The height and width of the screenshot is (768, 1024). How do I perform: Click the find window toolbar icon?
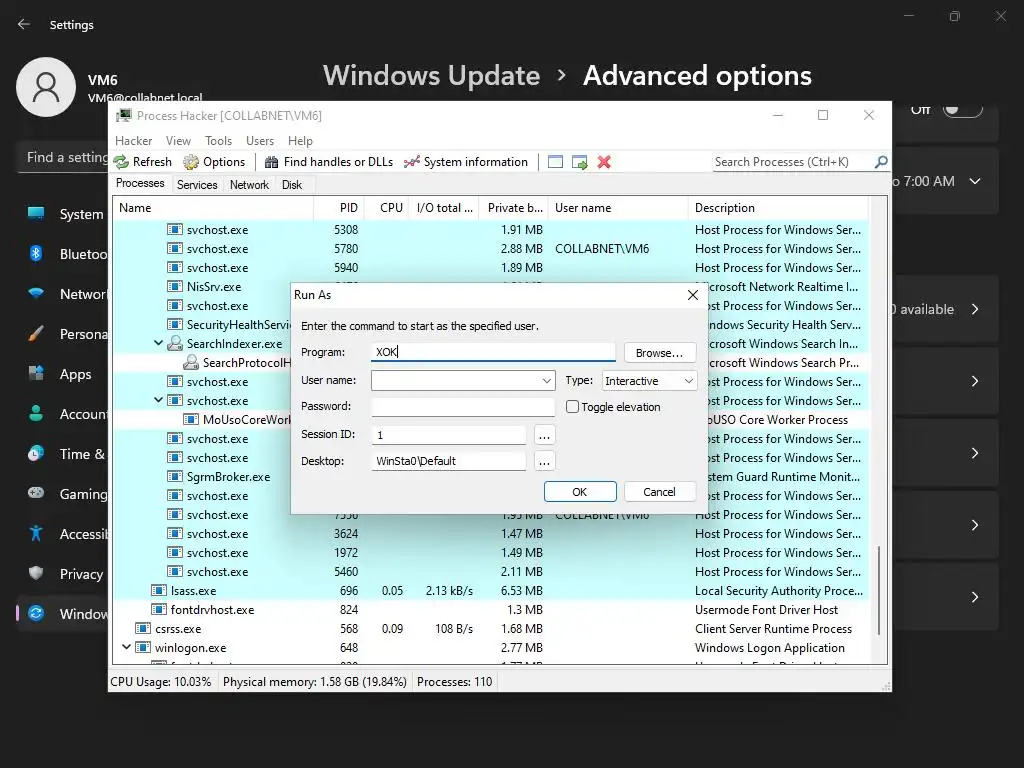click(x=555, y=162)
